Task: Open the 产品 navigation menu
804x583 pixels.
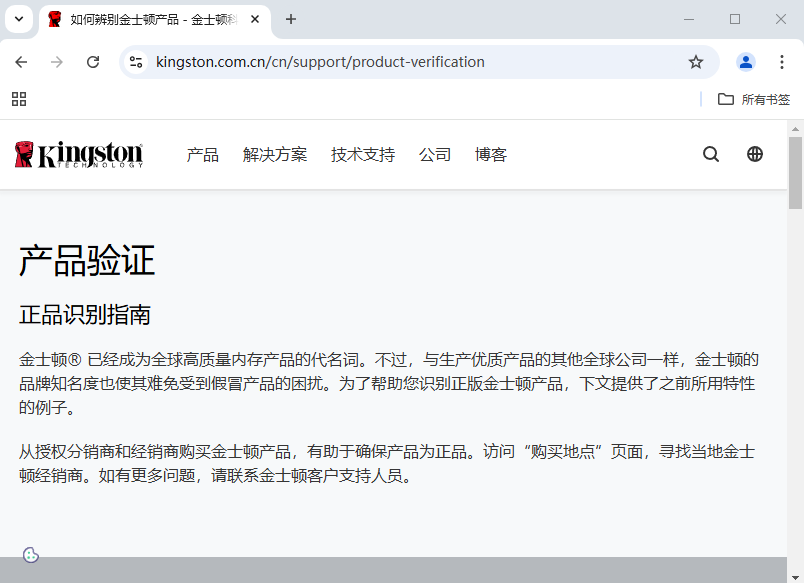Action: coord(203,155)
